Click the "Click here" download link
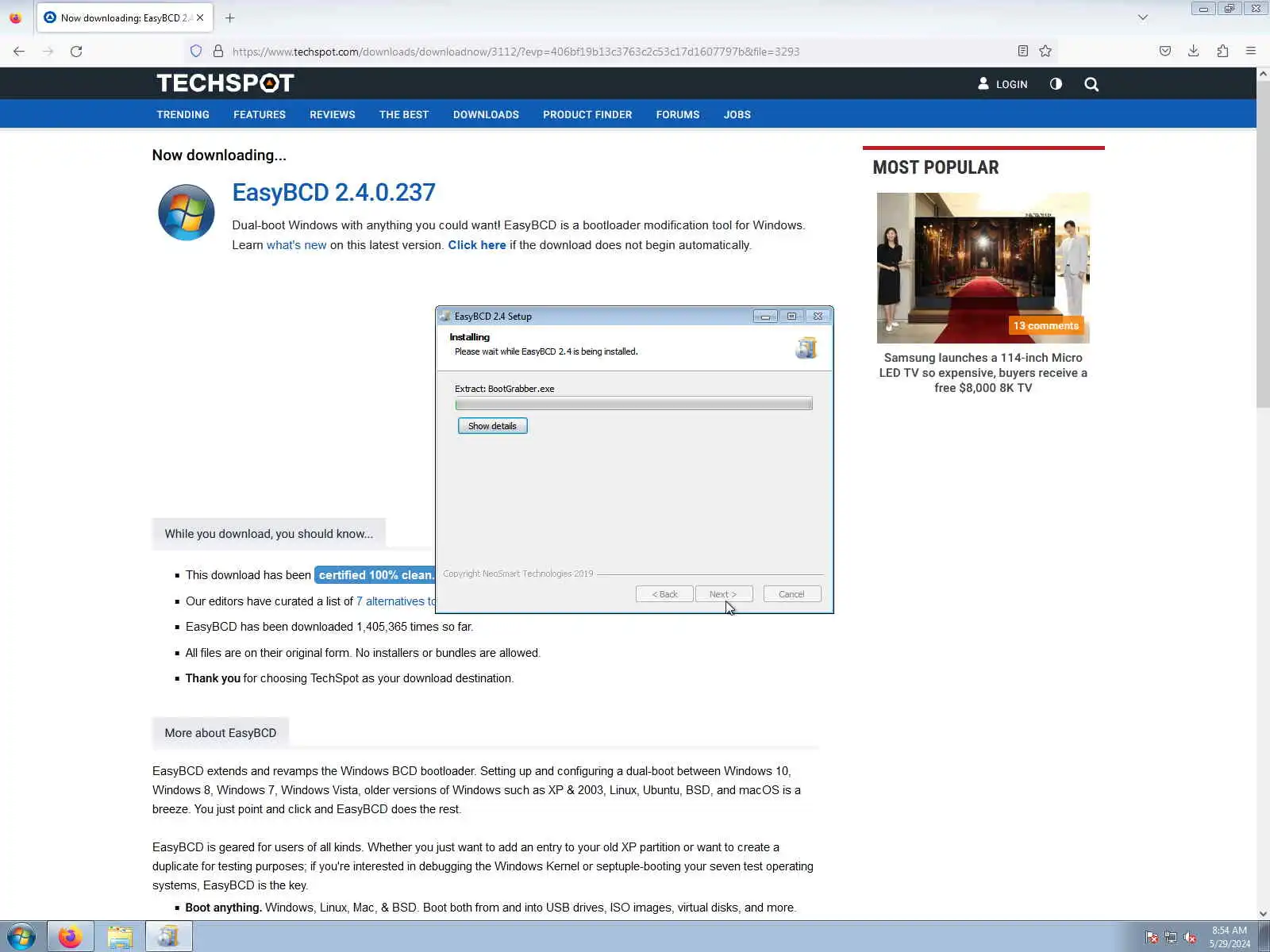This screenshot has height=952, width=1270. pos(477,245)
